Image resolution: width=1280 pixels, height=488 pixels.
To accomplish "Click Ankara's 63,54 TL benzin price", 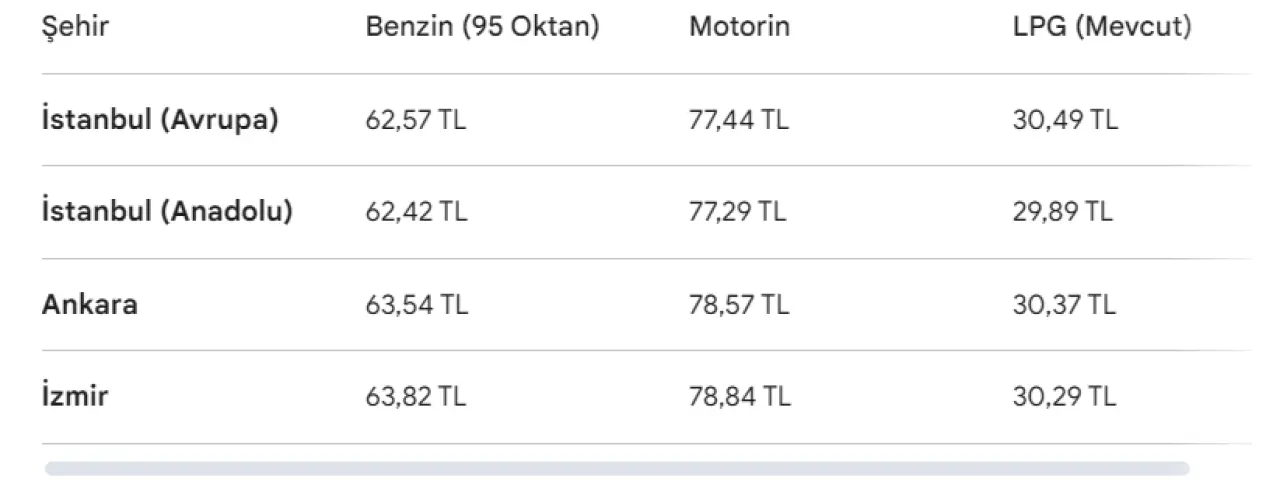I will [416, 304].
